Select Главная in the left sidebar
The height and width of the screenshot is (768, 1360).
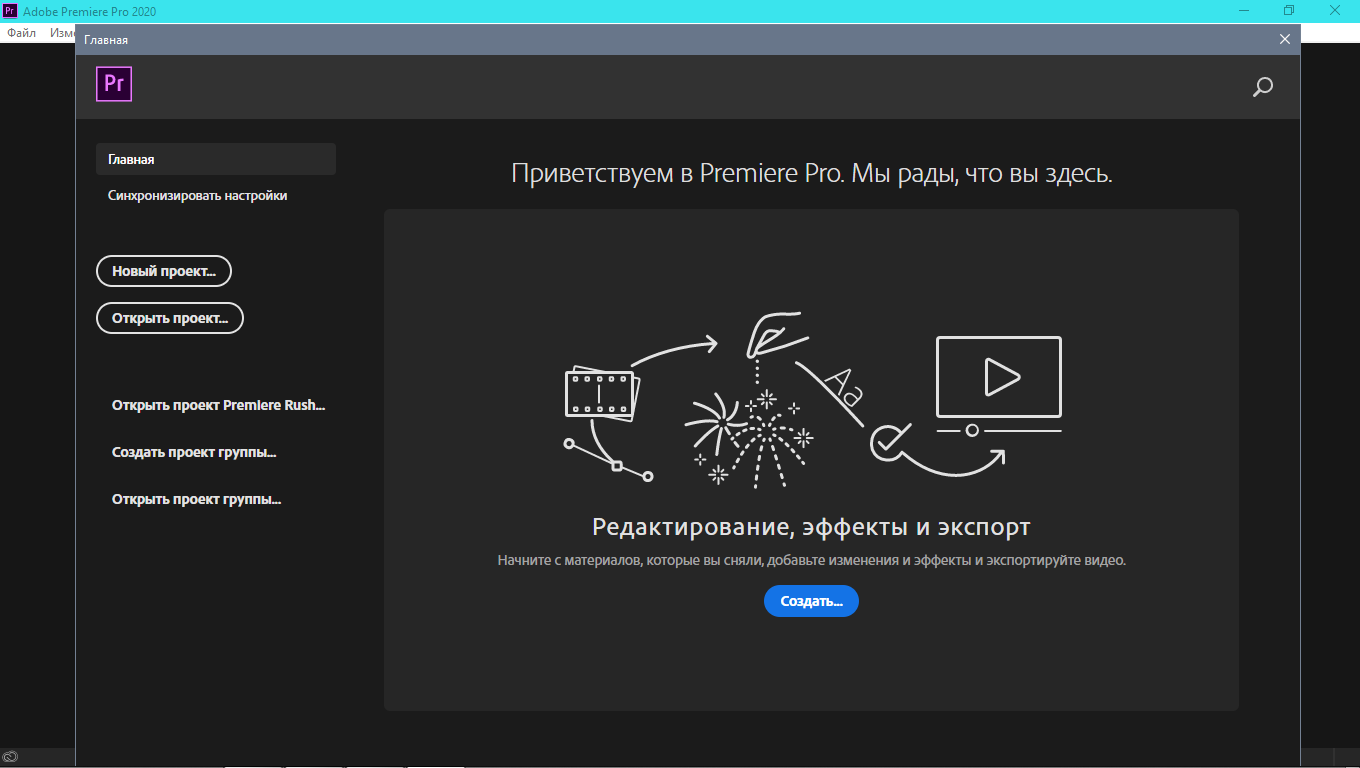click(215, 159)
